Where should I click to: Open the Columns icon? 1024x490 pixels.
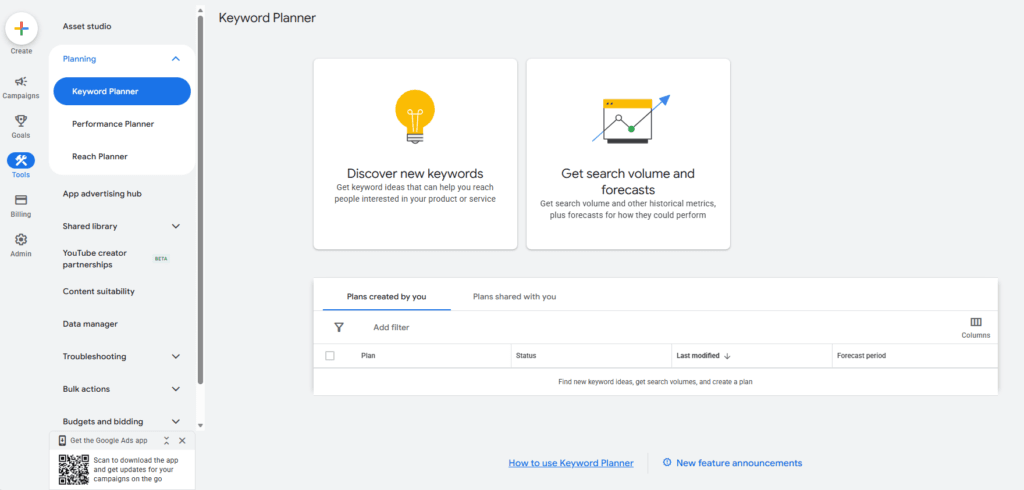[976, 322]
